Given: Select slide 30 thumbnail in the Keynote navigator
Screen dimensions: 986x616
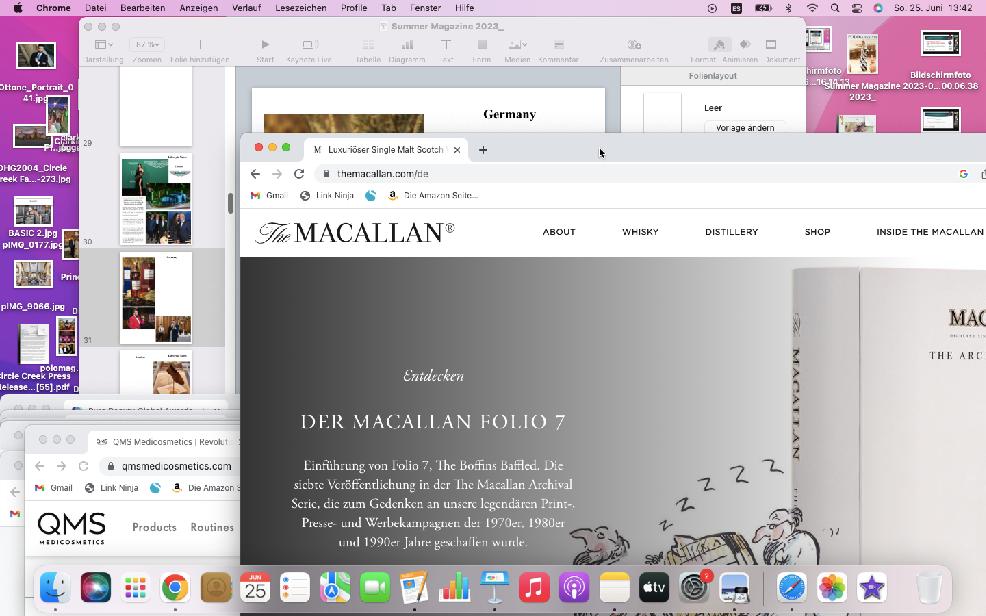Looking at the screenshot, I should tap(156, 199).
